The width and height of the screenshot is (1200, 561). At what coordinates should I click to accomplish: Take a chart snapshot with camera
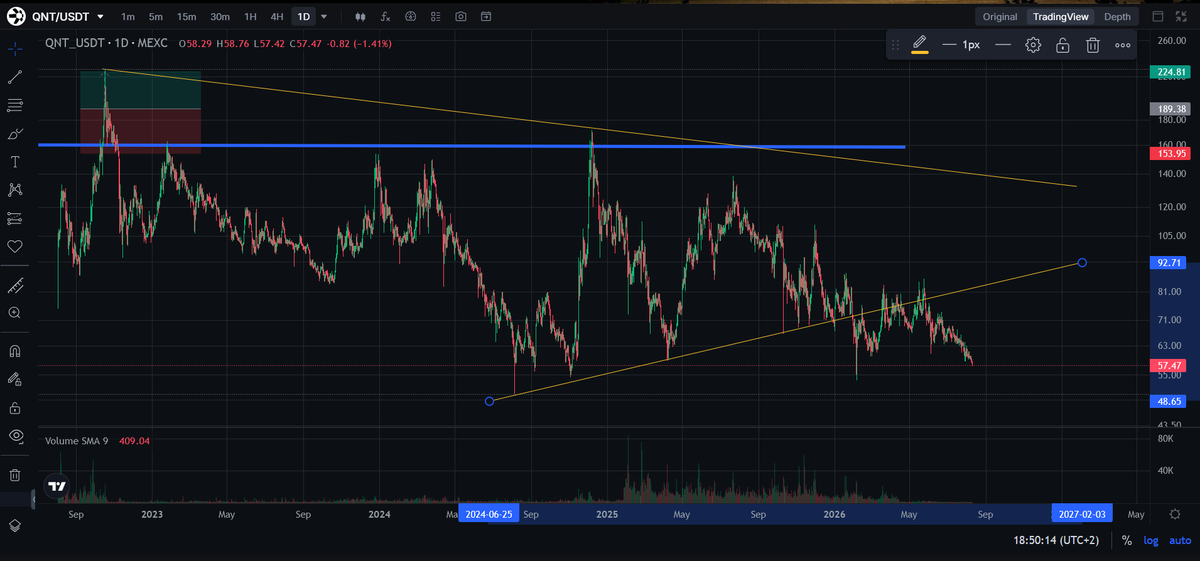[460, 16]
